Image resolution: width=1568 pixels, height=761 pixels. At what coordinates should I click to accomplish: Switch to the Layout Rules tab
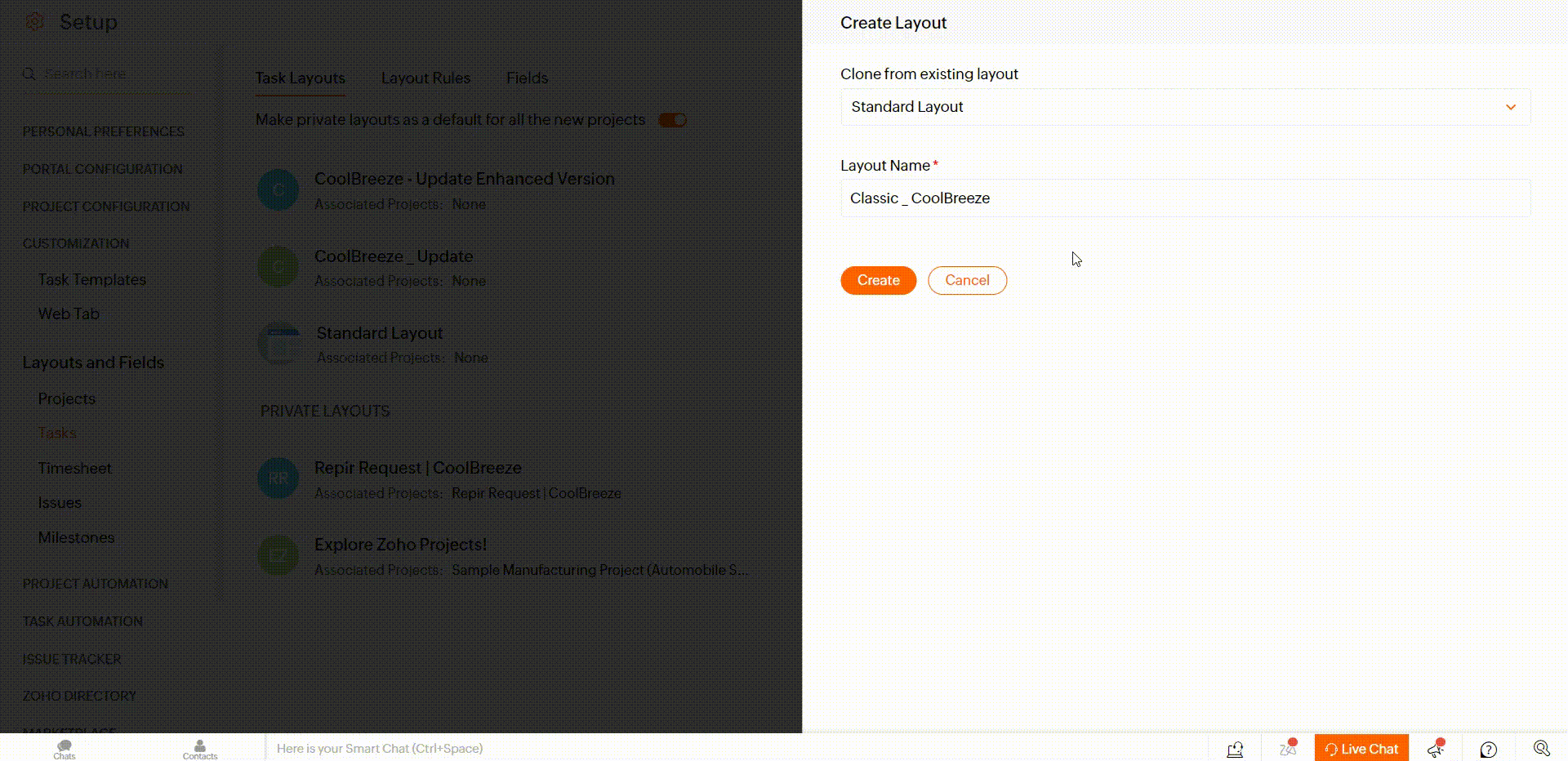pos(425,78)
